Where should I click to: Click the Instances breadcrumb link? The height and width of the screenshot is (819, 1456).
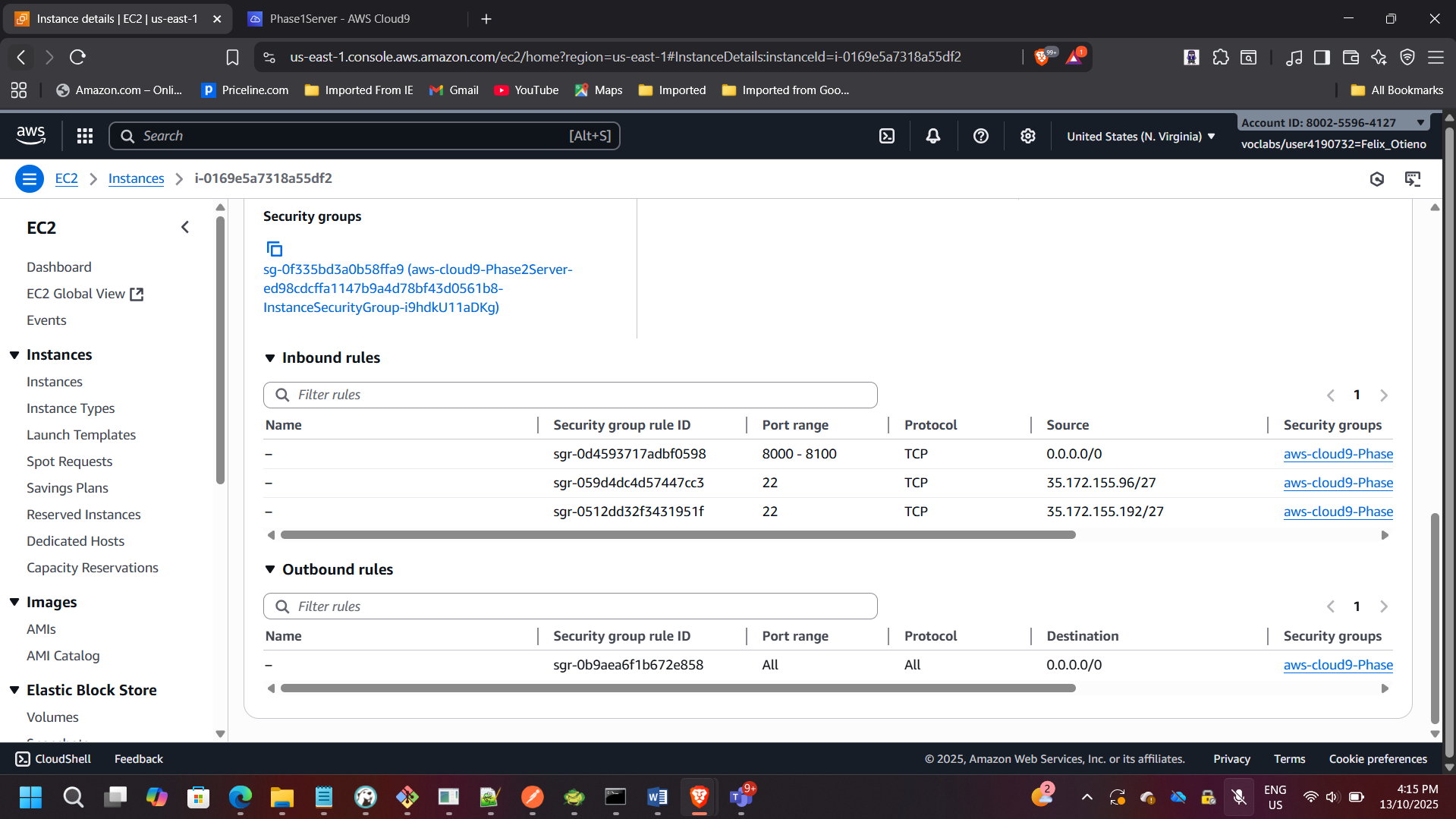136,178
